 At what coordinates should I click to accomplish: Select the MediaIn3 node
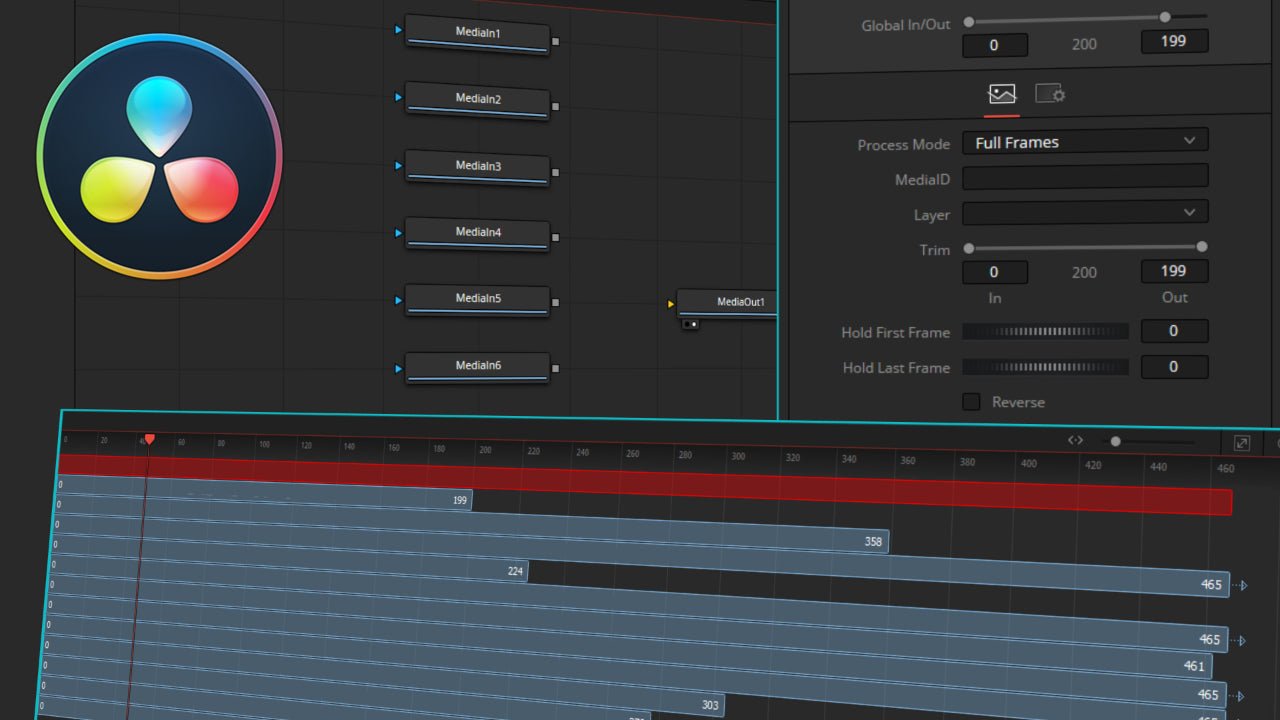(x=477, y=168)
